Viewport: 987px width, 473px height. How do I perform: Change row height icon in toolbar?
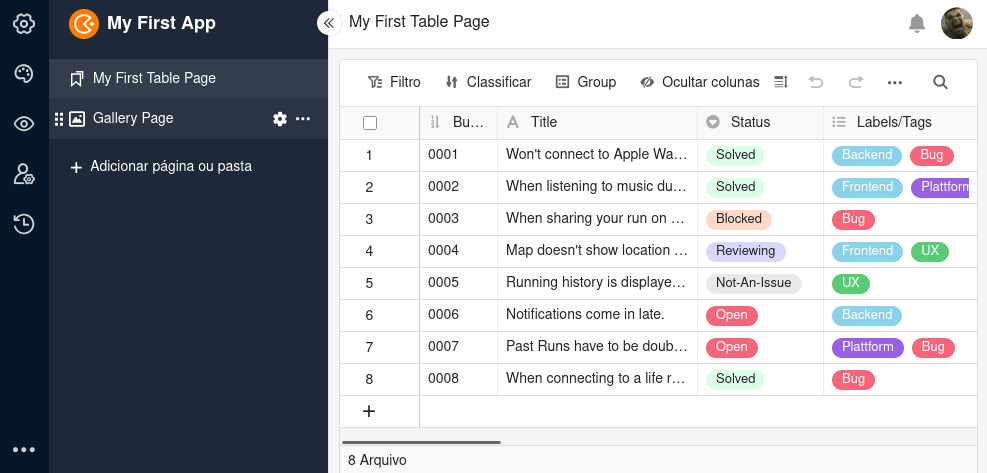tap(781, 82)
